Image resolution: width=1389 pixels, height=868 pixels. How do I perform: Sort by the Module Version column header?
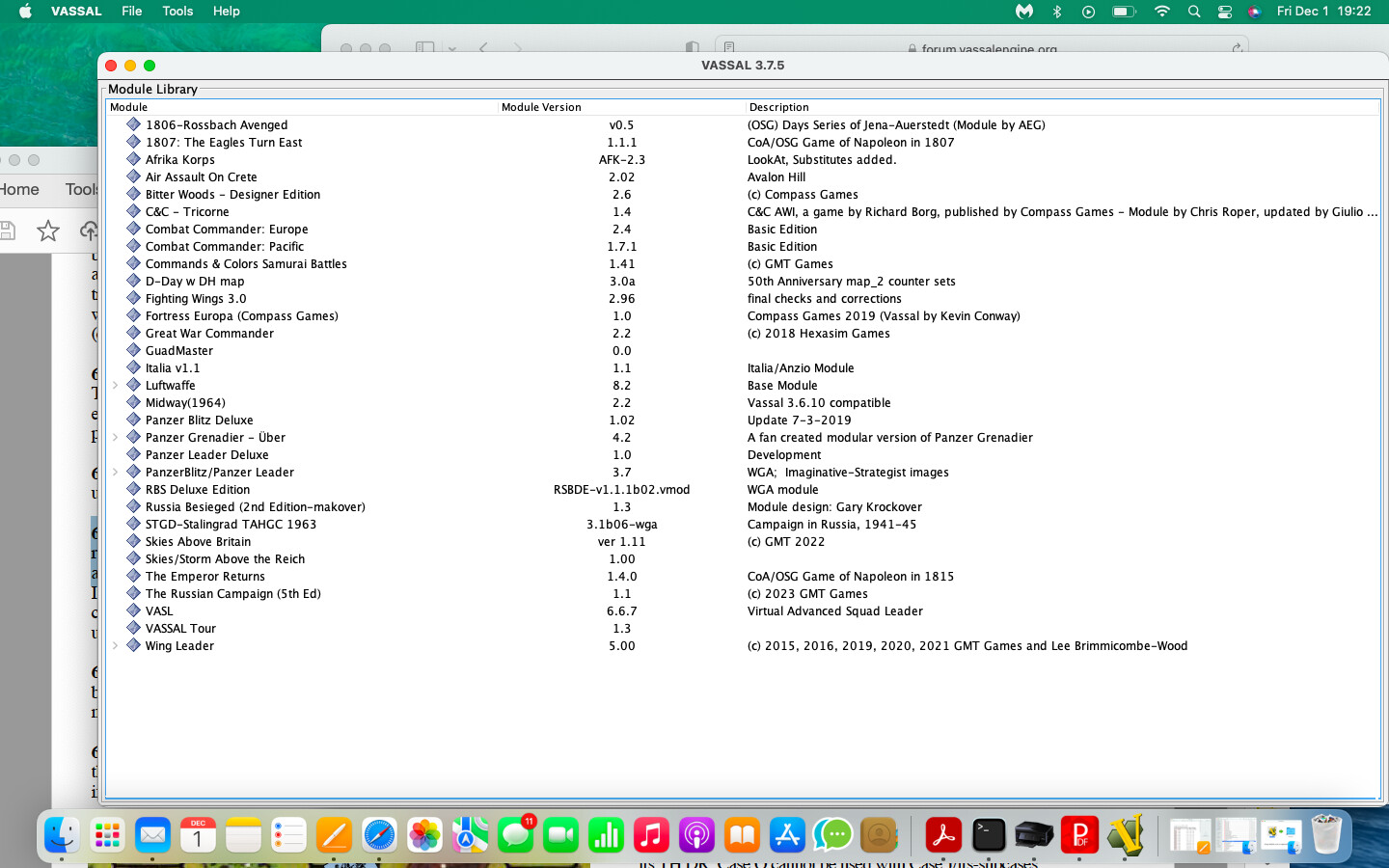[x=622, y=107]
